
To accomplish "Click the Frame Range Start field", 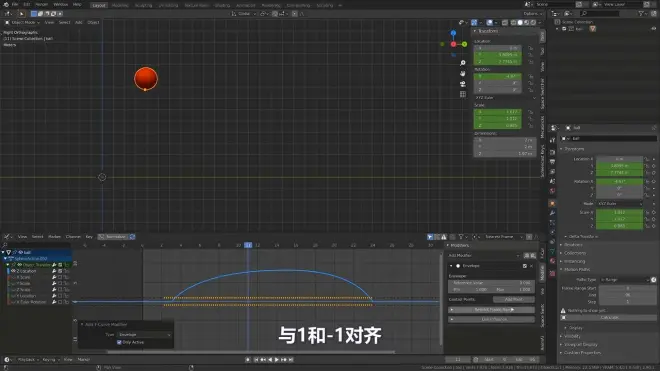I will (627, 288).
